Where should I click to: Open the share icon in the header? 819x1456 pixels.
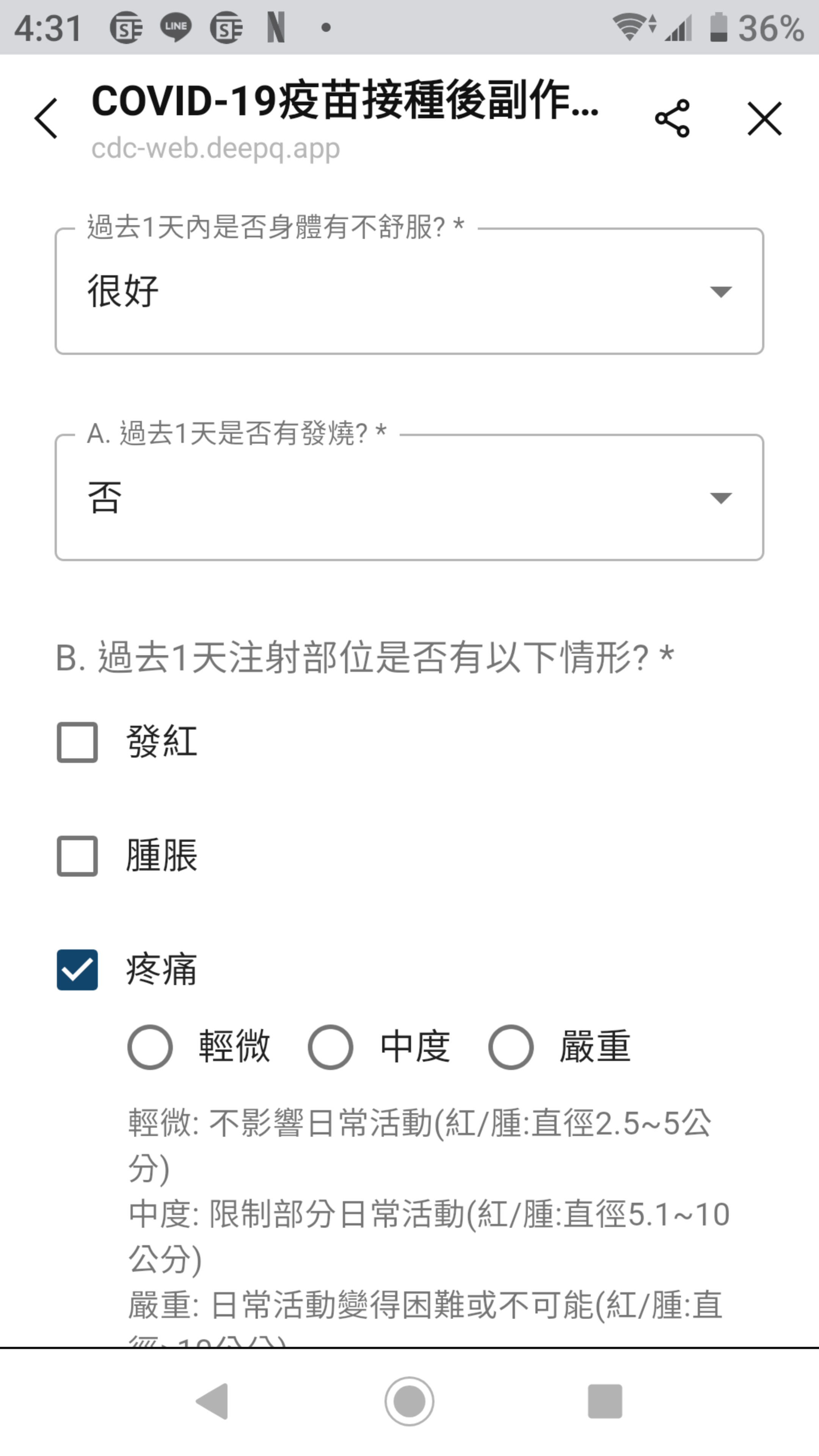pos(672,119)
